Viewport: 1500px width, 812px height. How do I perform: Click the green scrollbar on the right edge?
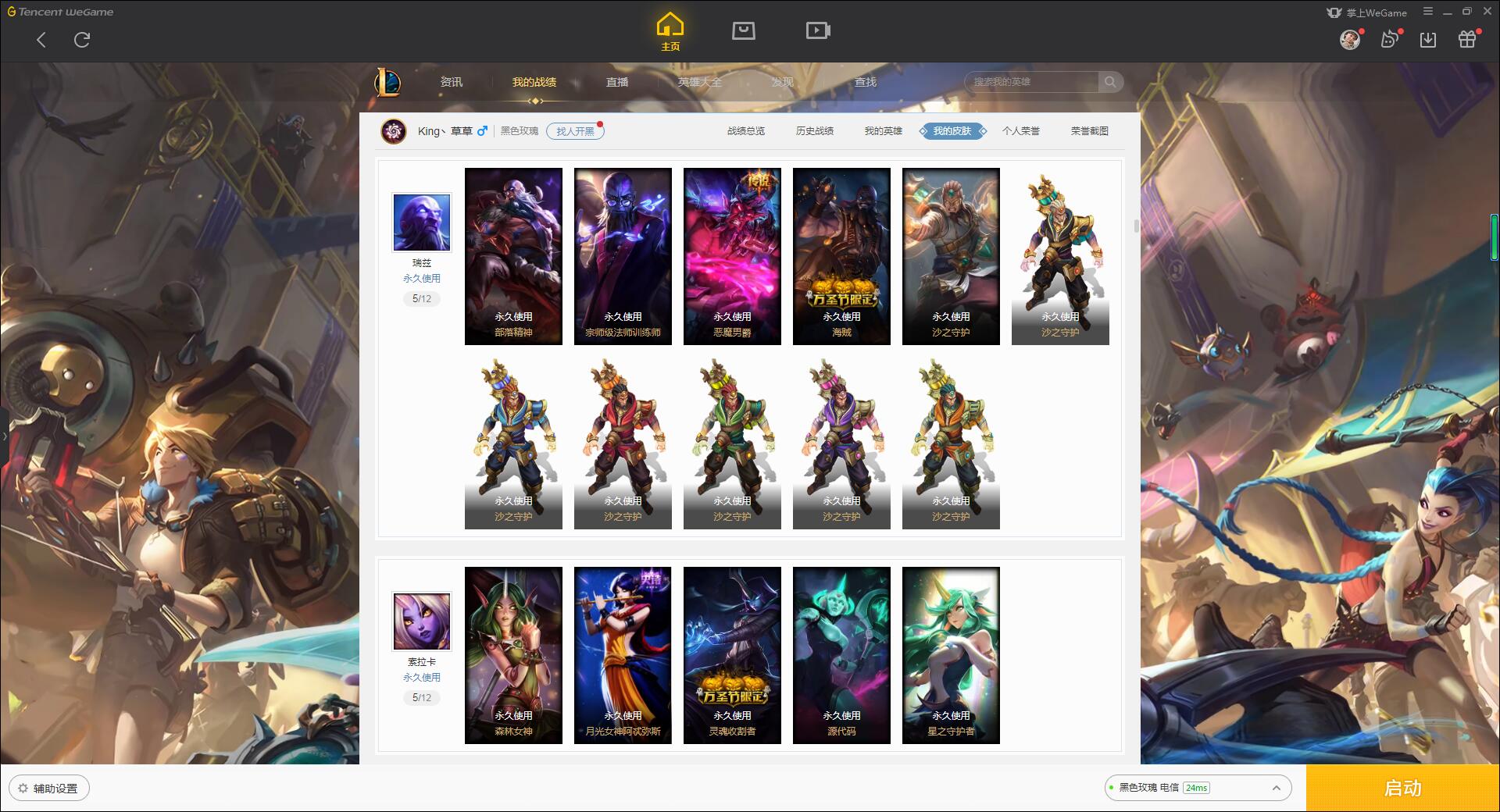click(x=1495, y=236)
